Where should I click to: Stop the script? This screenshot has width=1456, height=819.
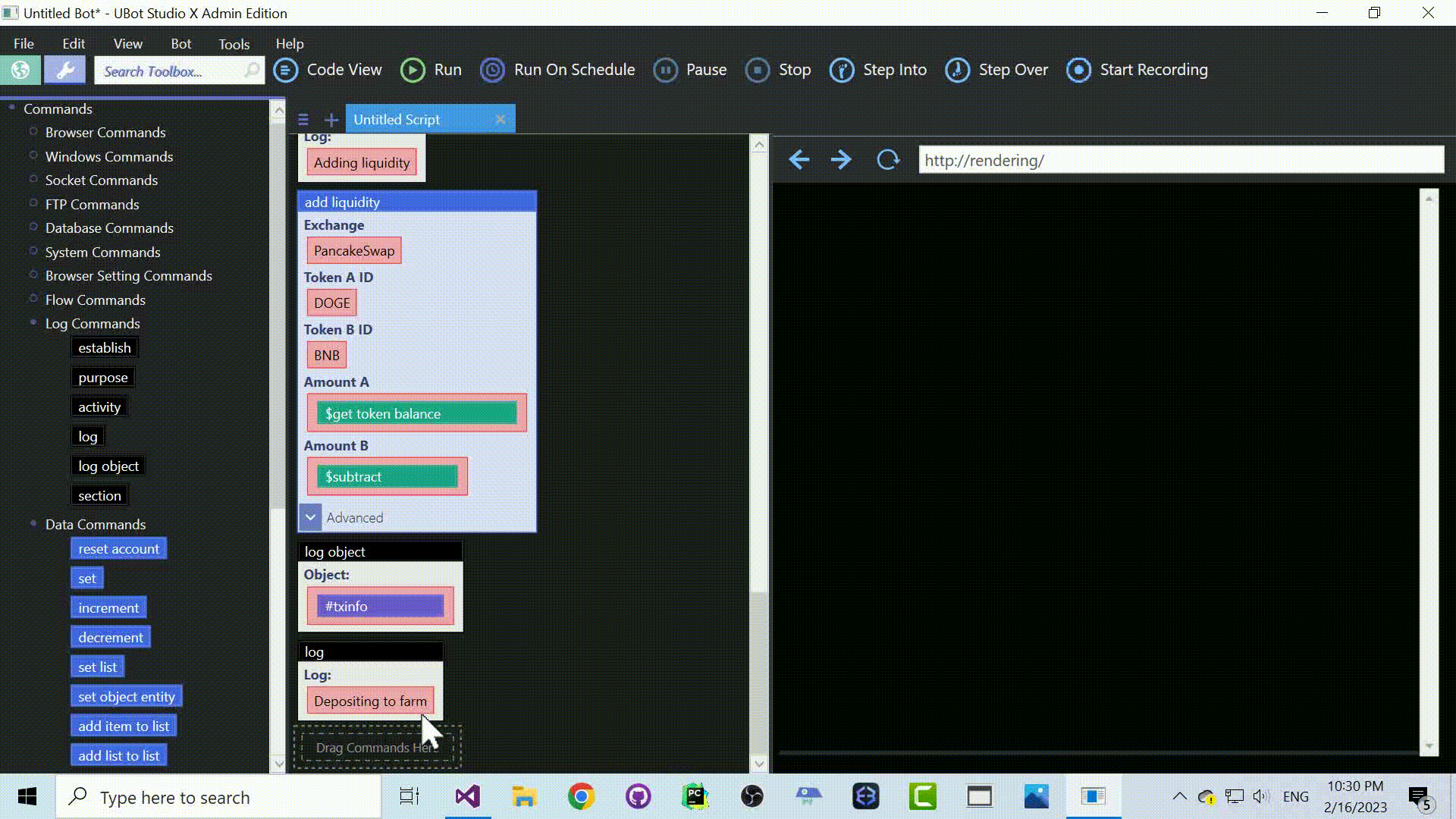point(778,70)
